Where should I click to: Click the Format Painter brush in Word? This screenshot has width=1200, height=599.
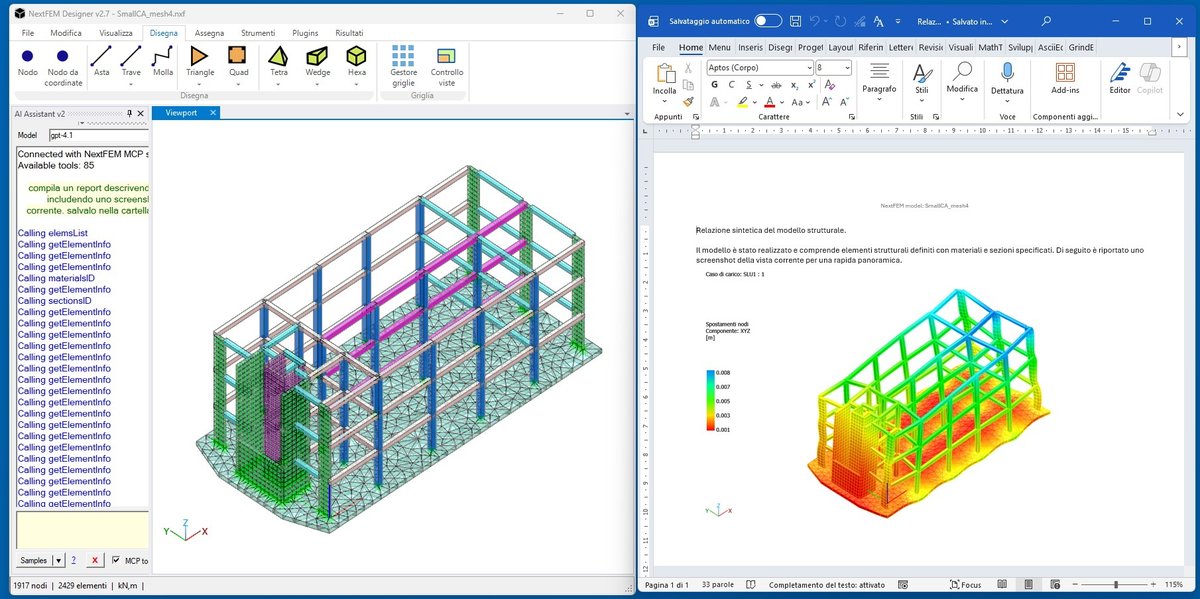pos(688,101)
